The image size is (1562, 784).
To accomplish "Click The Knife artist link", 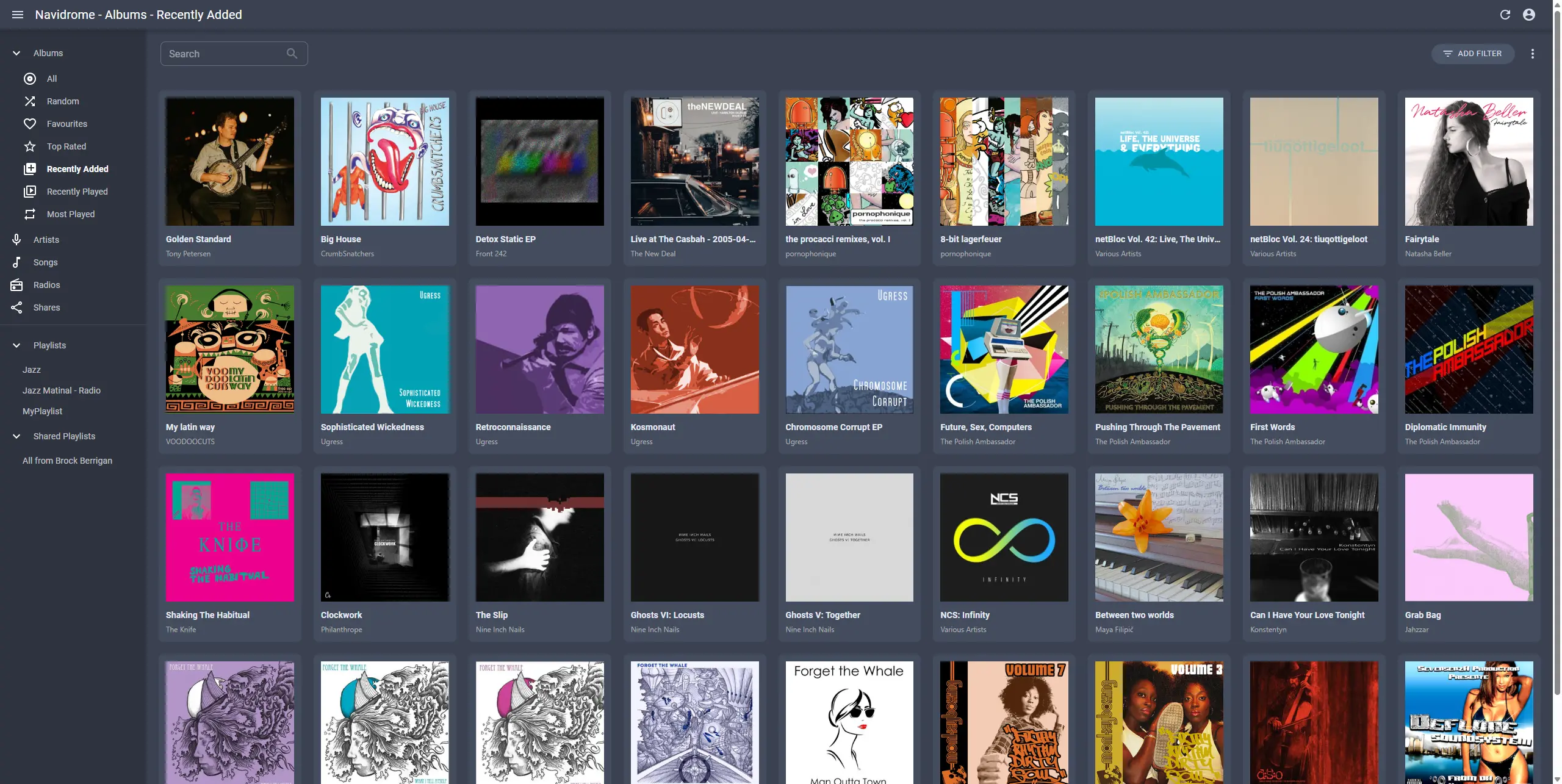I will [x=181, y=630].
